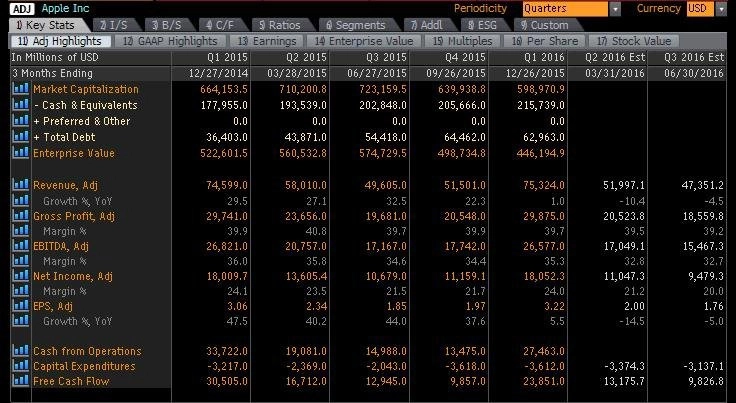The width and height of the screenshot is (736, 403).
Task: Open chart icon for Total Debt row
Action: (x=21, y=137)
